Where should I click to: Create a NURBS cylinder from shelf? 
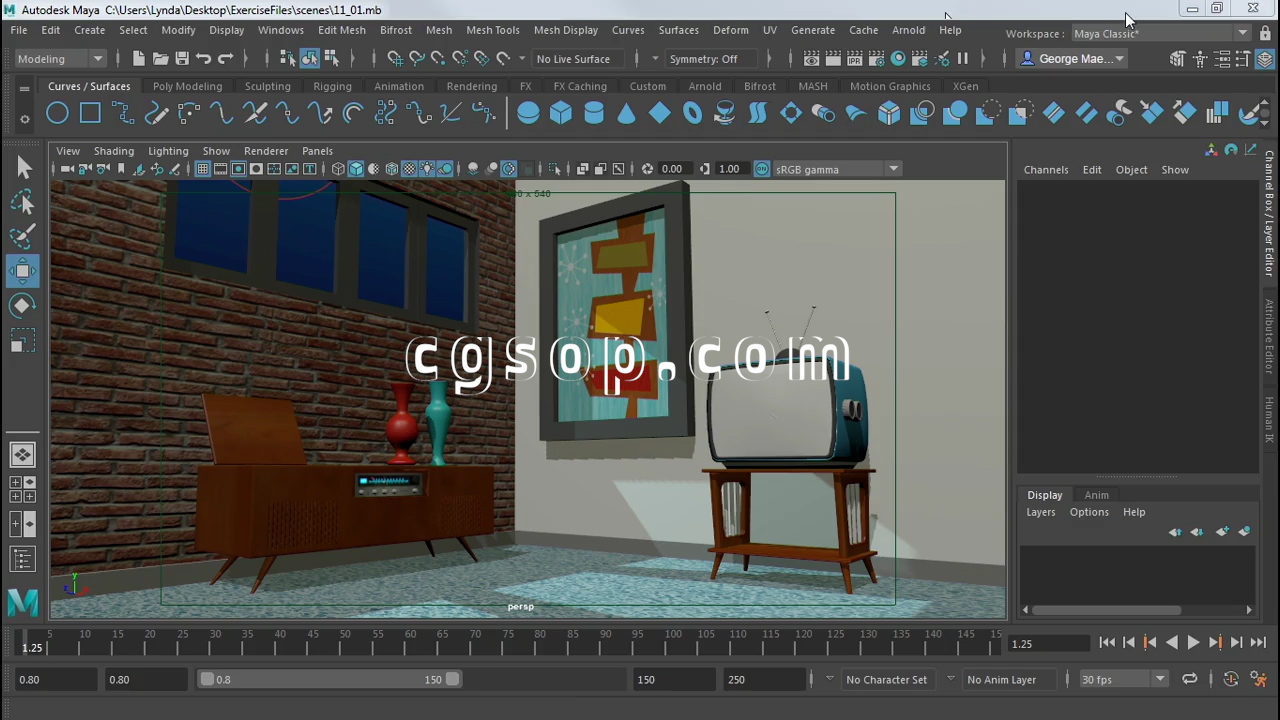(594, 113)
